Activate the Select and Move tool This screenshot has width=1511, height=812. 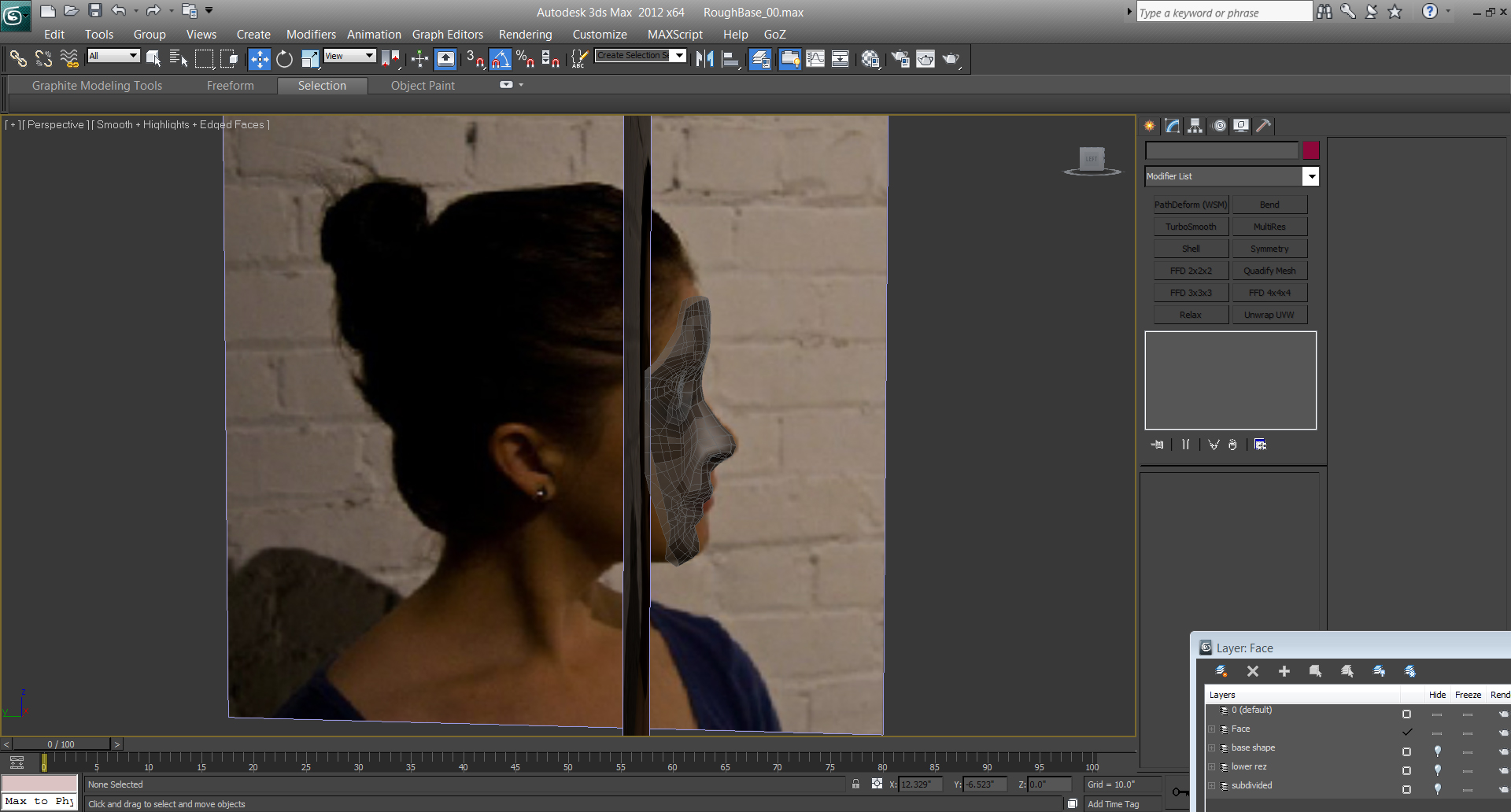pyautogui.click(x=259, y=59)
